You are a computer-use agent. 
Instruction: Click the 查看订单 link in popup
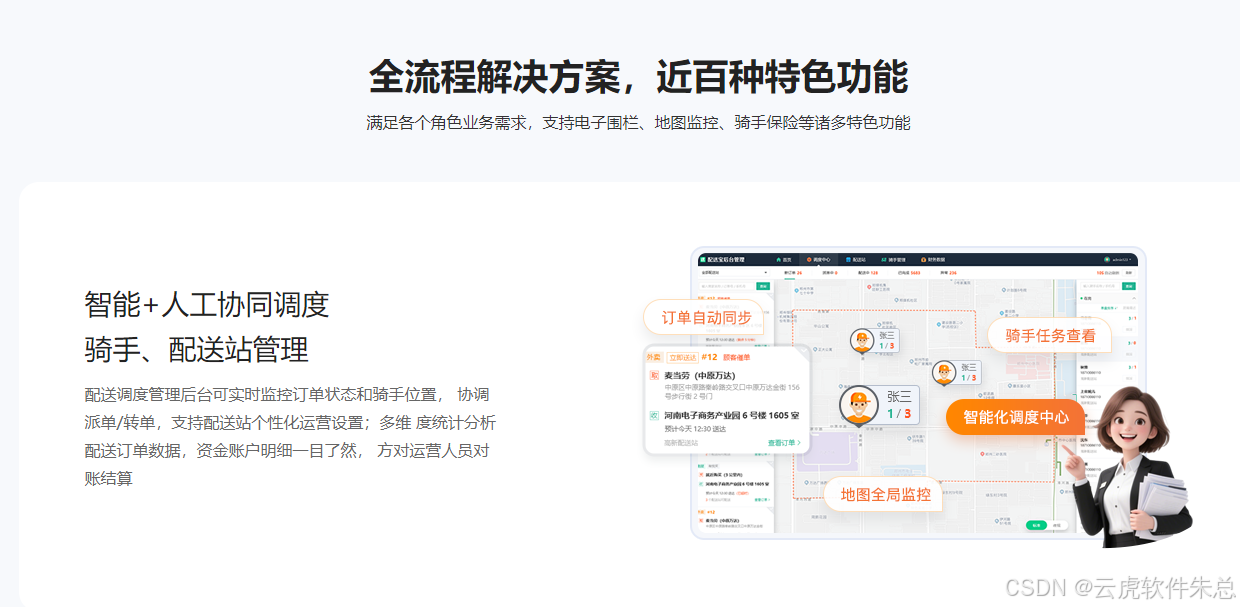click(x=784, y=442)
